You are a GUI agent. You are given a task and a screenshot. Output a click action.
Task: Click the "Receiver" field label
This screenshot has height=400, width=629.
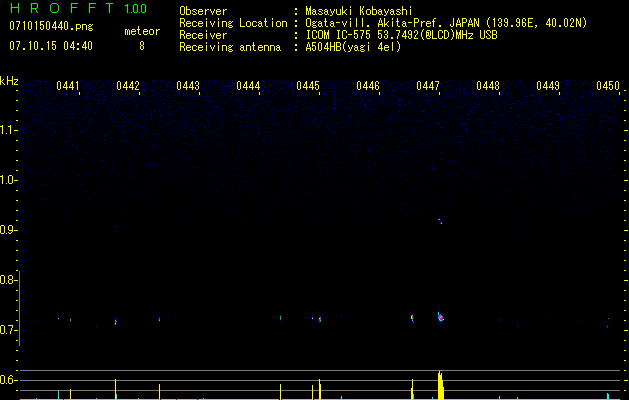(203, 35)
